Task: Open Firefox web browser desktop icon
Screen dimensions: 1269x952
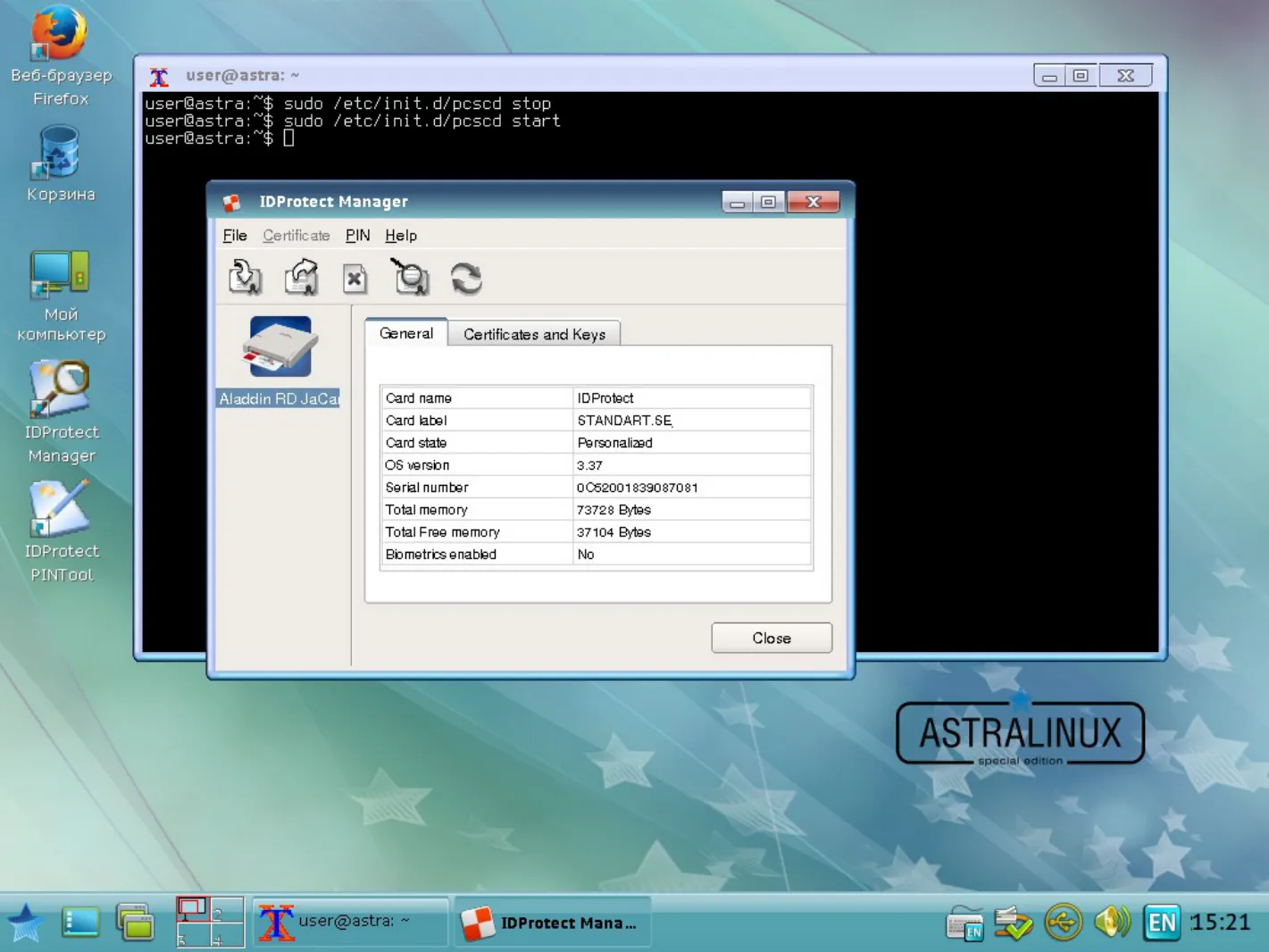Action: (61, 55)
